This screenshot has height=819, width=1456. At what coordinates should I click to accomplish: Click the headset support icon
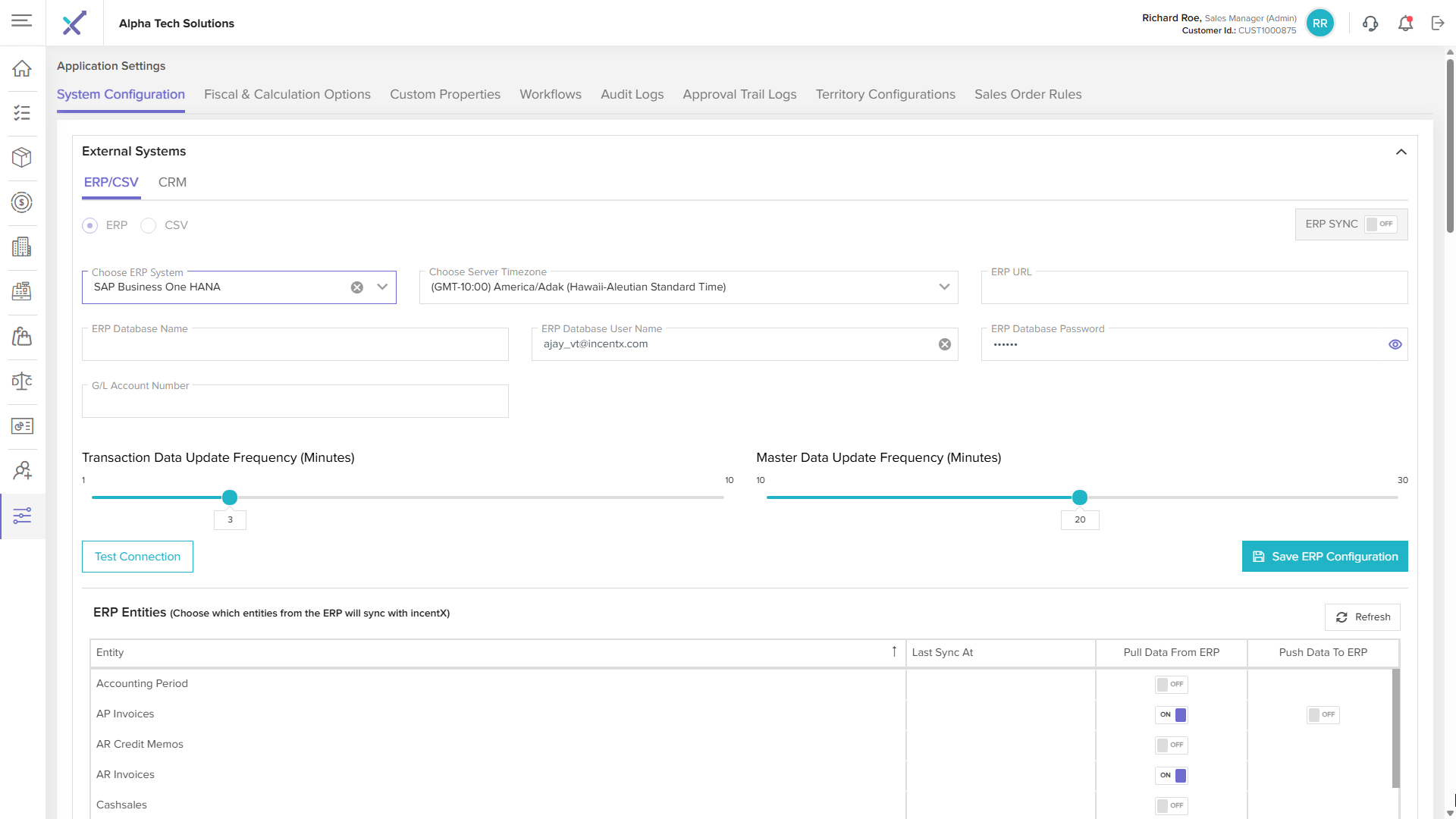click(1370, 24)
